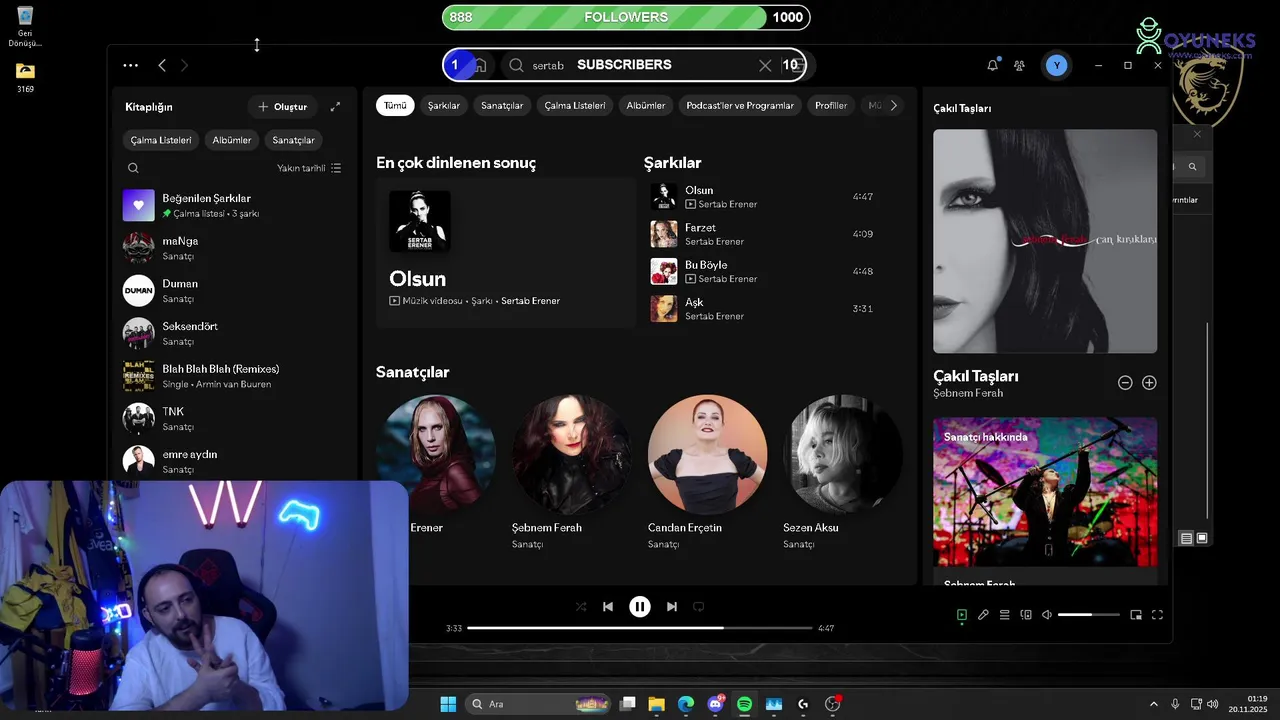Open friend activity icon
This screenshot has width=1280, height=720.
(x=1019, y=65)
